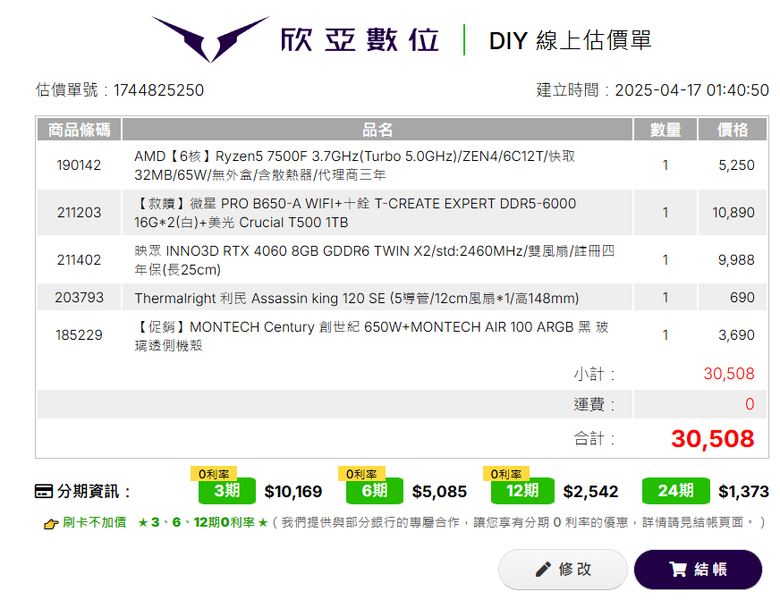This screenshot has height=600, width=780.
Task: Click the price 10,890
Action: coord(733,212)
